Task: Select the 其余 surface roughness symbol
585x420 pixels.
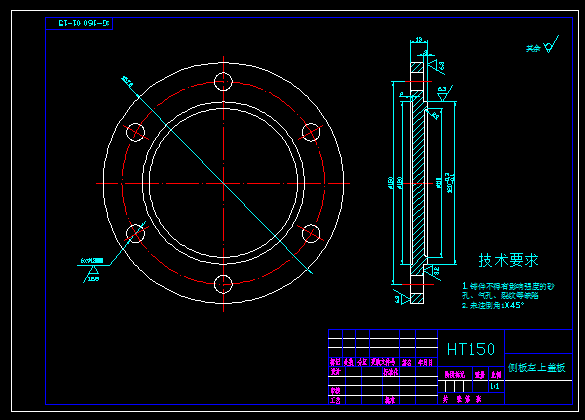Action: 542,45
